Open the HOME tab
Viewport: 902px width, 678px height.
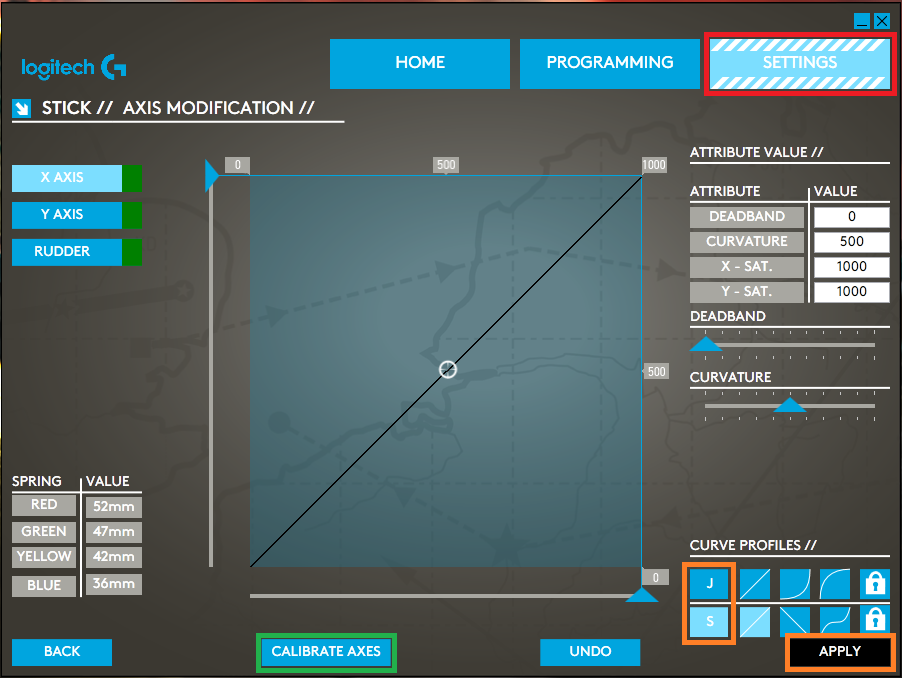[x=420, y=63]
